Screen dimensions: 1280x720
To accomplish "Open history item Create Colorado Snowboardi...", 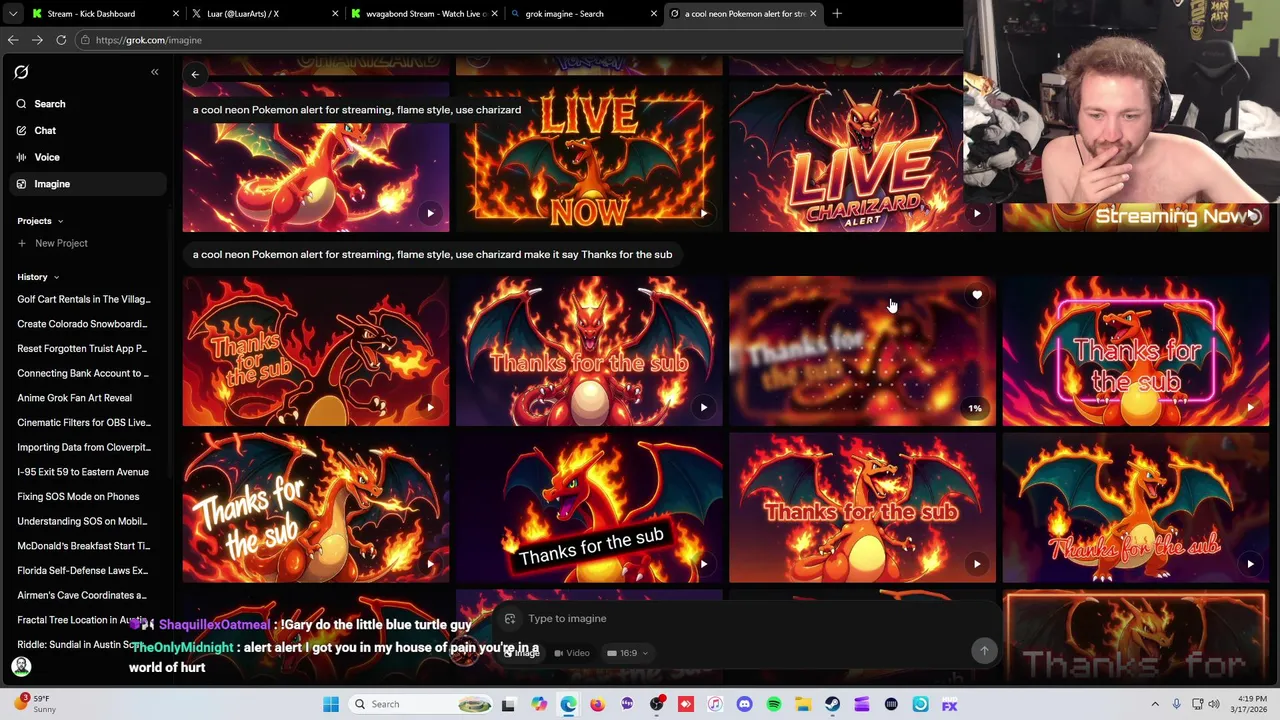I will pos(82,324).
